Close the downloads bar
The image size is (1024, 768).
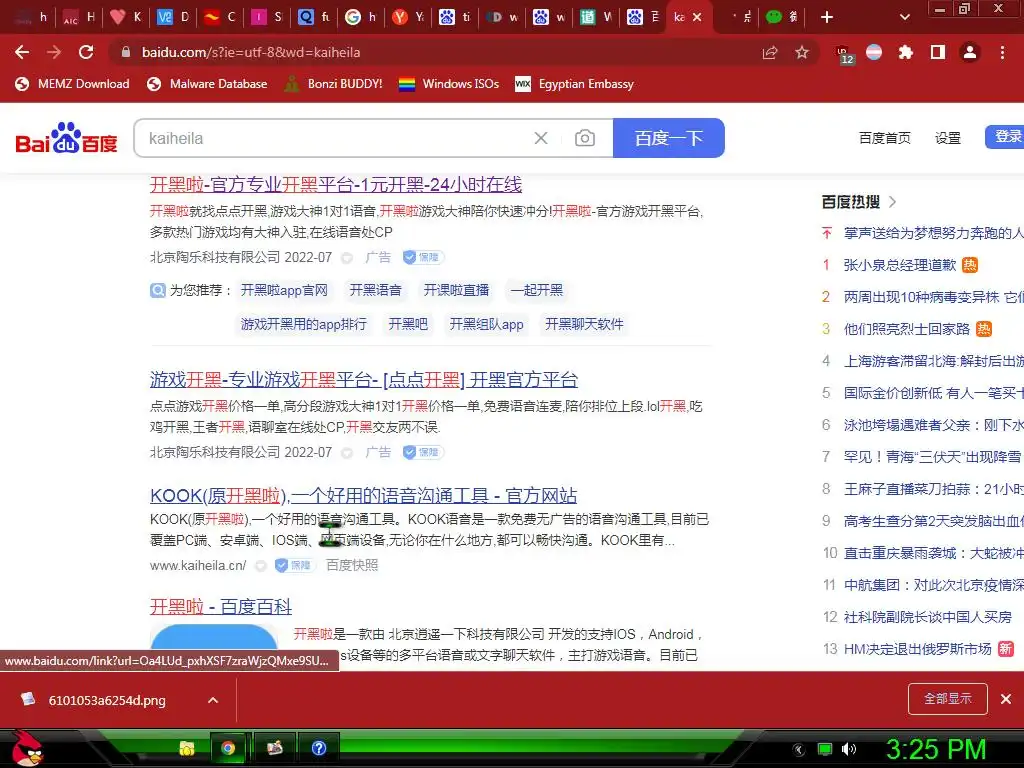tap(1006, 699)
